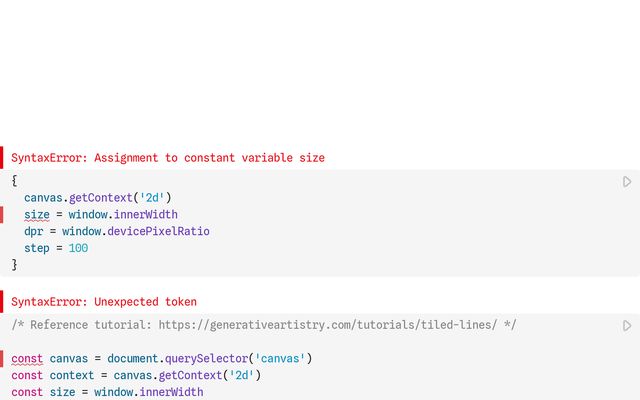This screenshot has height=400, width=640.
Task: Run the first code cell with play icon
Action: (627, 182)
